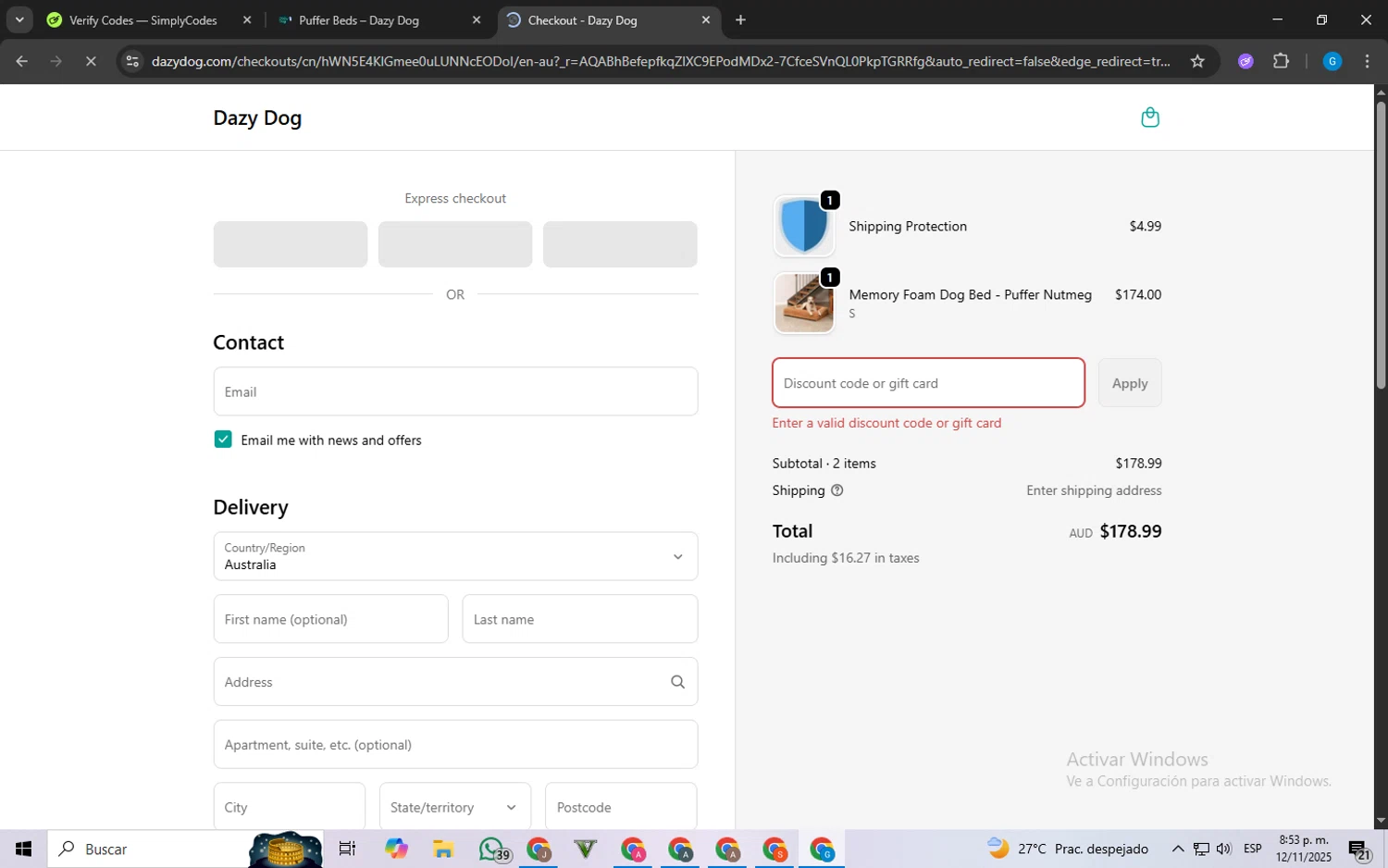Switch to Puffer Beds – Dazy Dog tab

361,19
